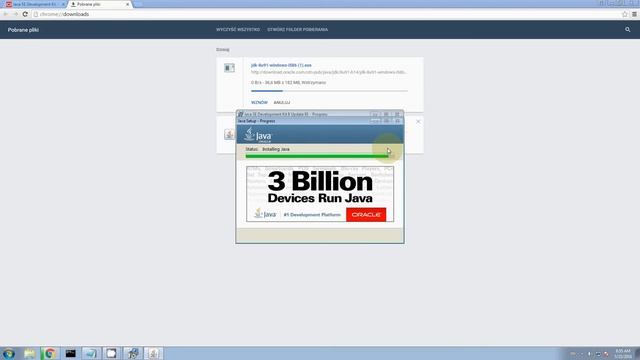Screen dimensions: 640x360
Task: Click WZNÓW to resume the jdk download
Action: click(259, 102)
